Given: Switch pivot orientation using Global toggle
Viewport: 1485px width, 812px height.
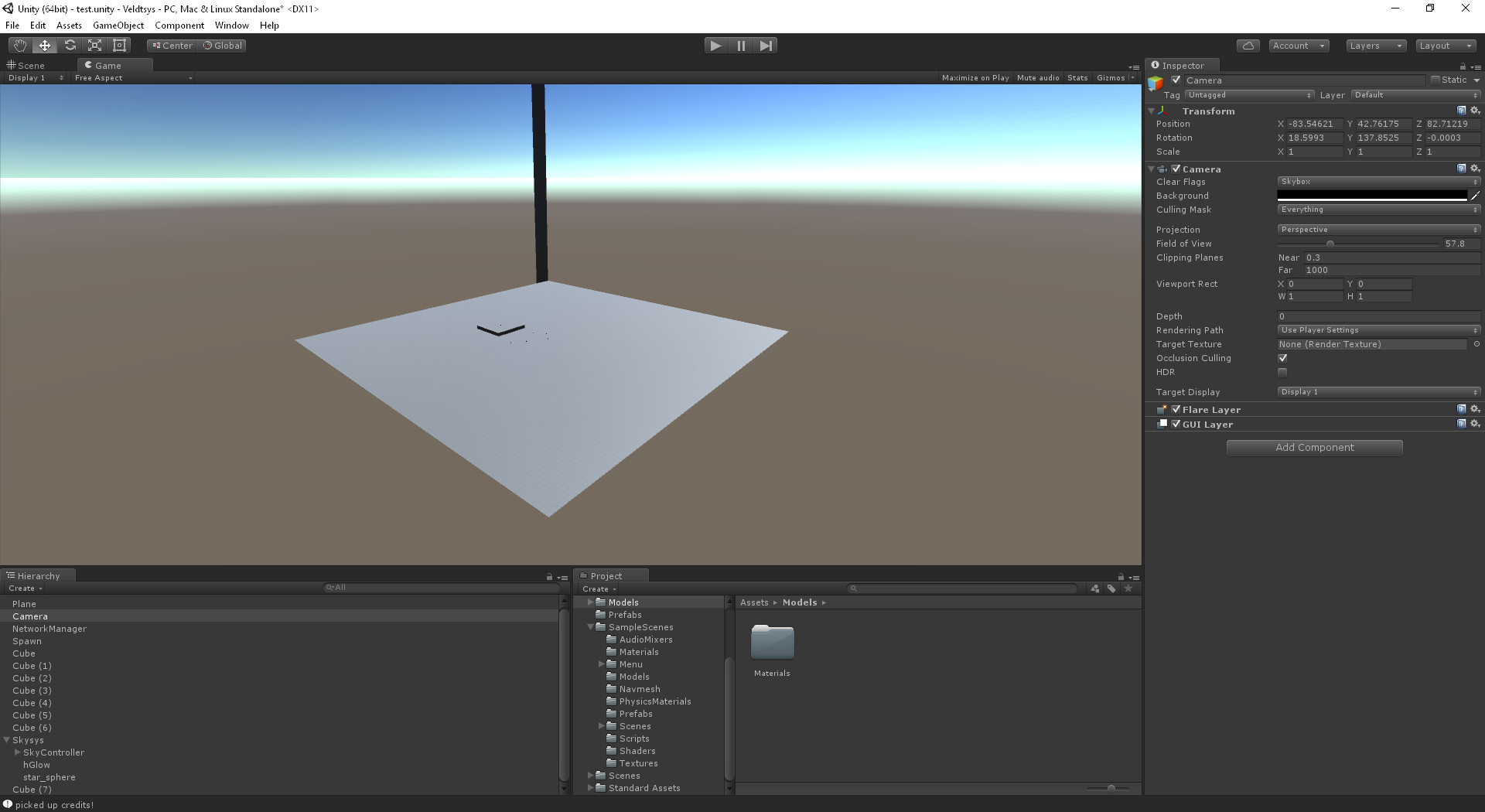Looking at the screenshot, I should coord(223,45).
